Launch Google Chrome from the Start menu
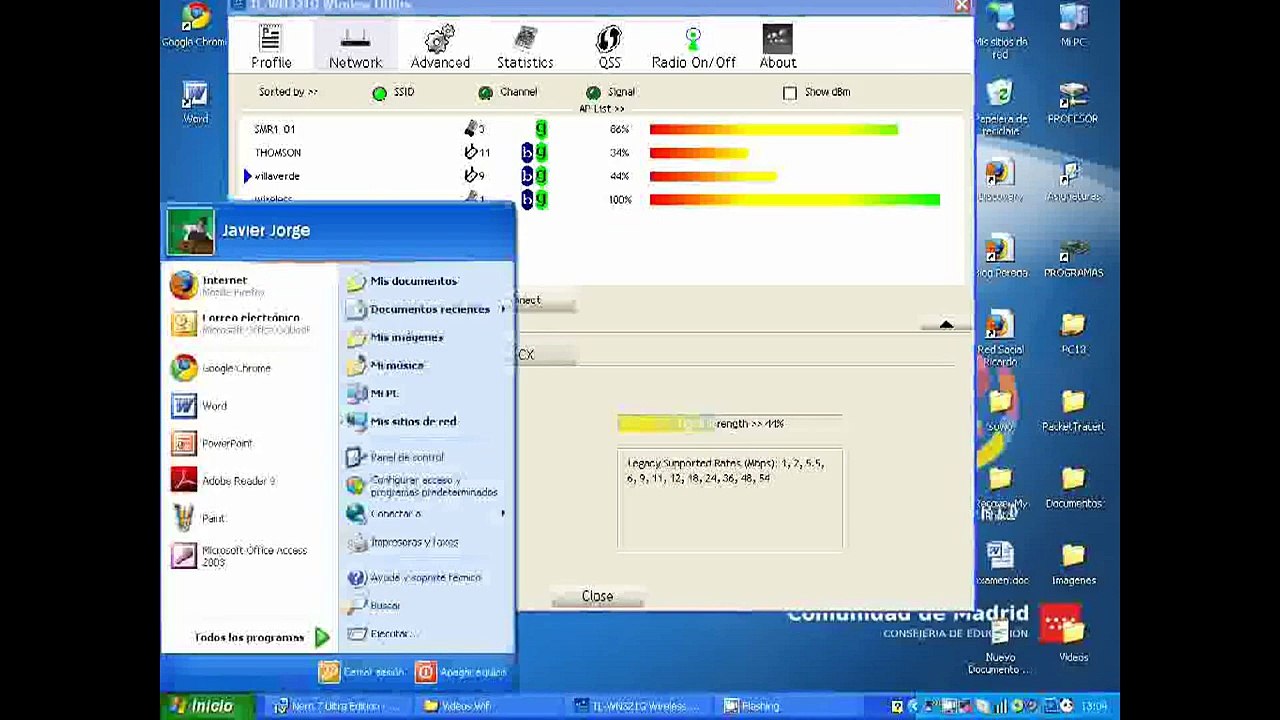 [x=250, y=368]
